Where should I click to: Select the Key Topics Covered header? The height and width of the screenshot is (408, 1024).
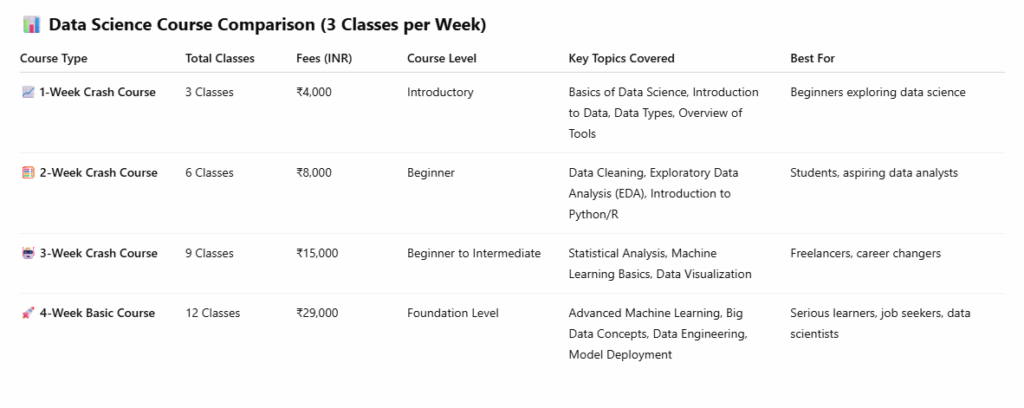tap(621, 59)
